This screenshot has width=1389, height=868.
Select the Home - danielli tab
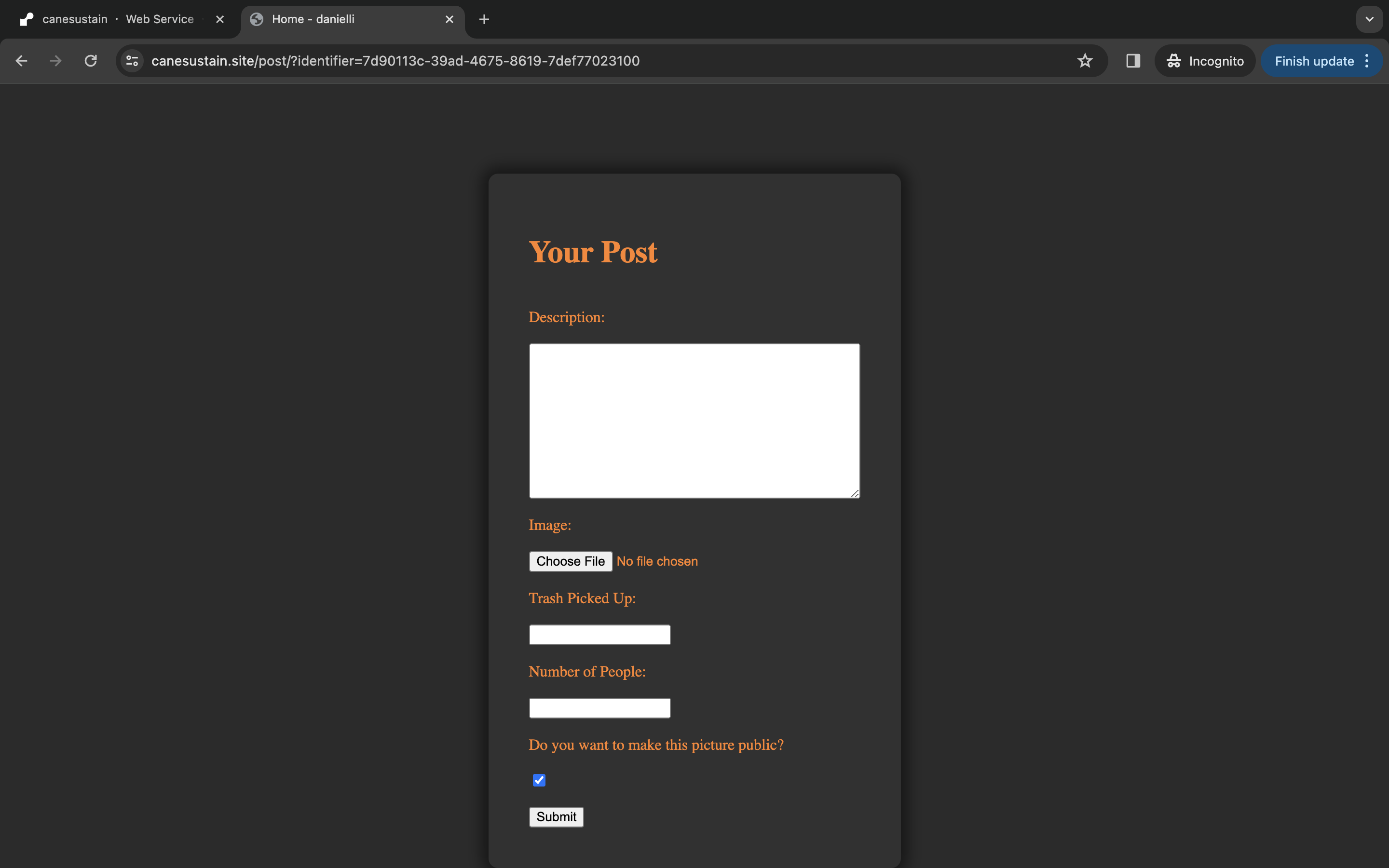tap(344, 19)
